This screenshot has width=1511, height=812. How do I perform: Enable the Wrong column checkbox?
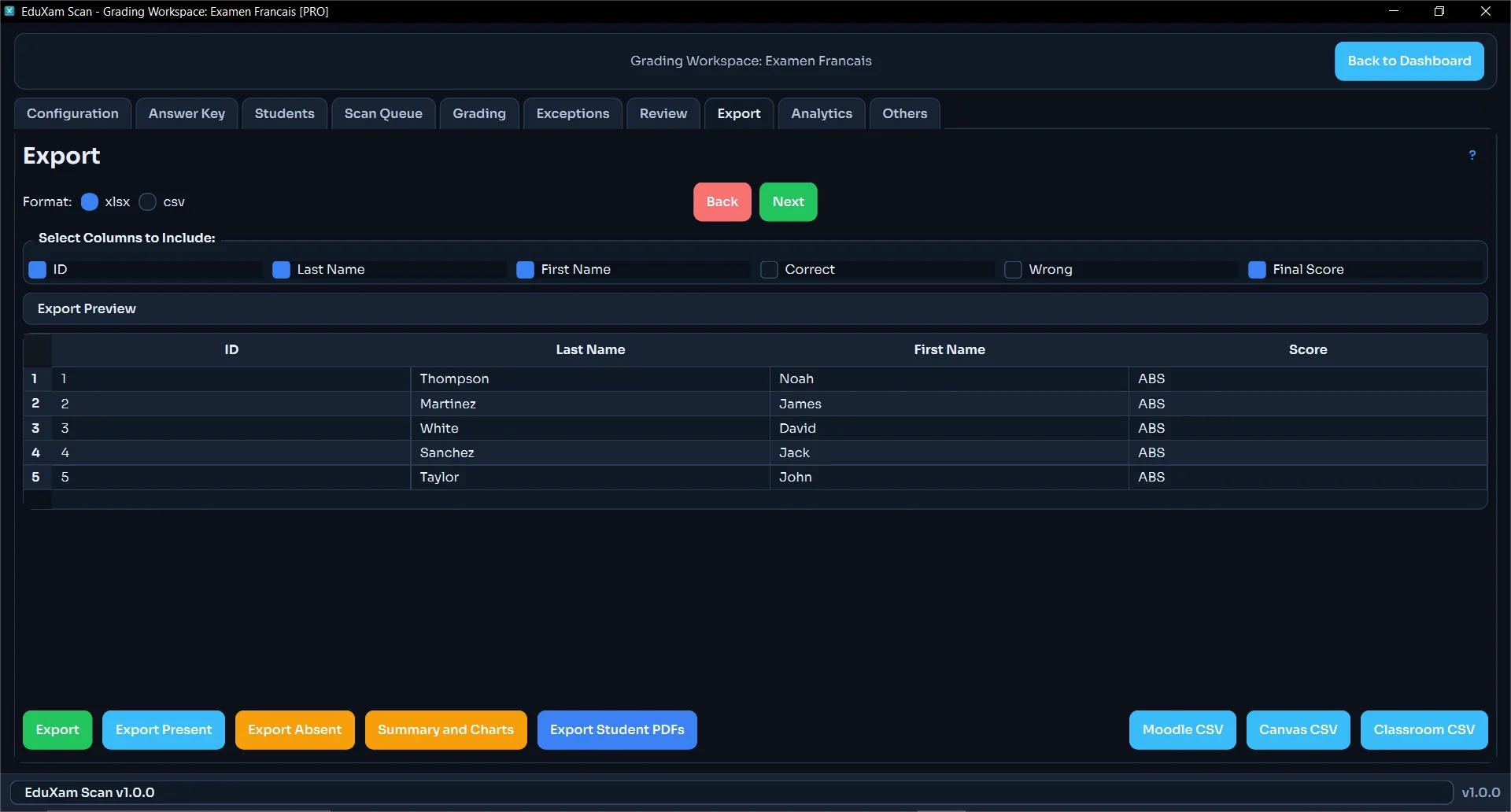click(1013, 270)
